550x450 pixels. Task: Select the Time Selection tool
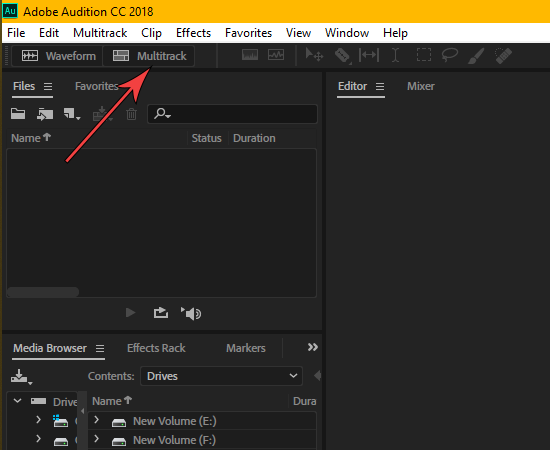pos(395,55)
